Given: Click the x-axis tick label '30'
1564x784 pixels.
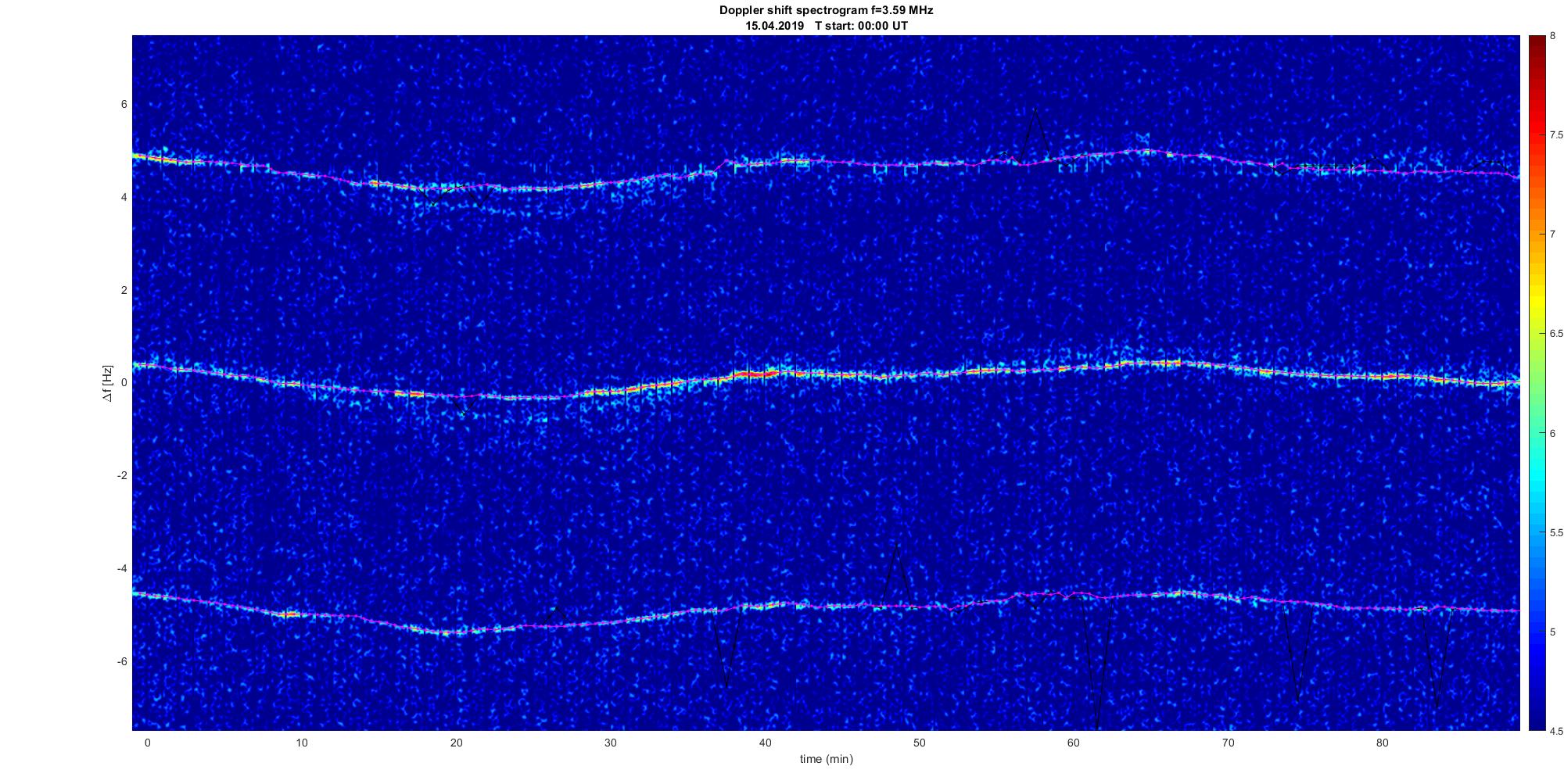Looking at the screenshot, I should [610, 743].
